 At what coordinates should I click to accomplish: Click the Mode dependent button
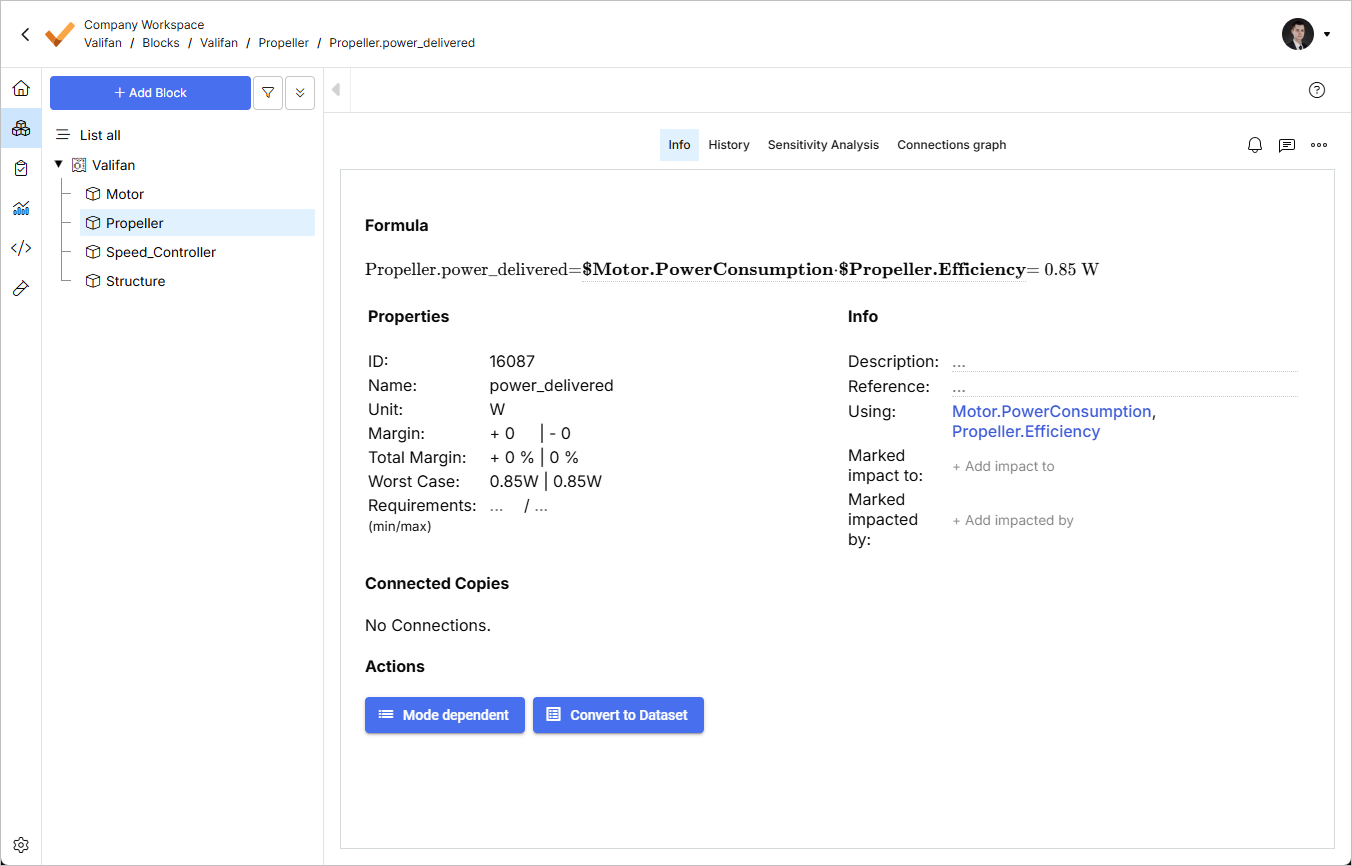coord(445,715)
